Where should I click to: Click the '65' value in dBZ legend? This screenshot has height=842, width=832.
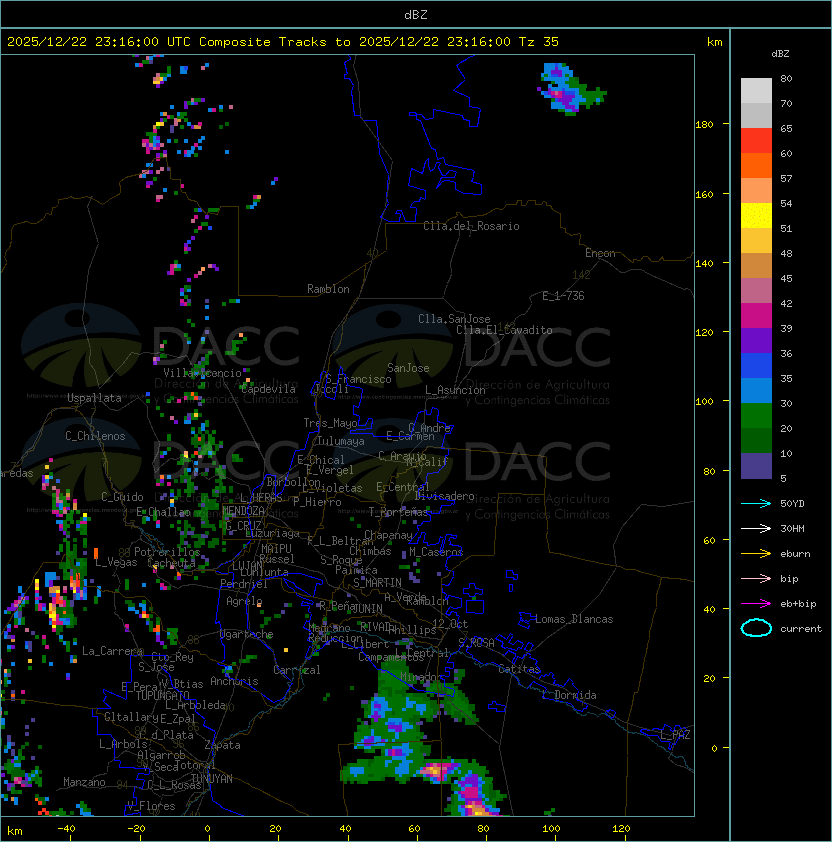pyautogui.click(x=786, y=128)
